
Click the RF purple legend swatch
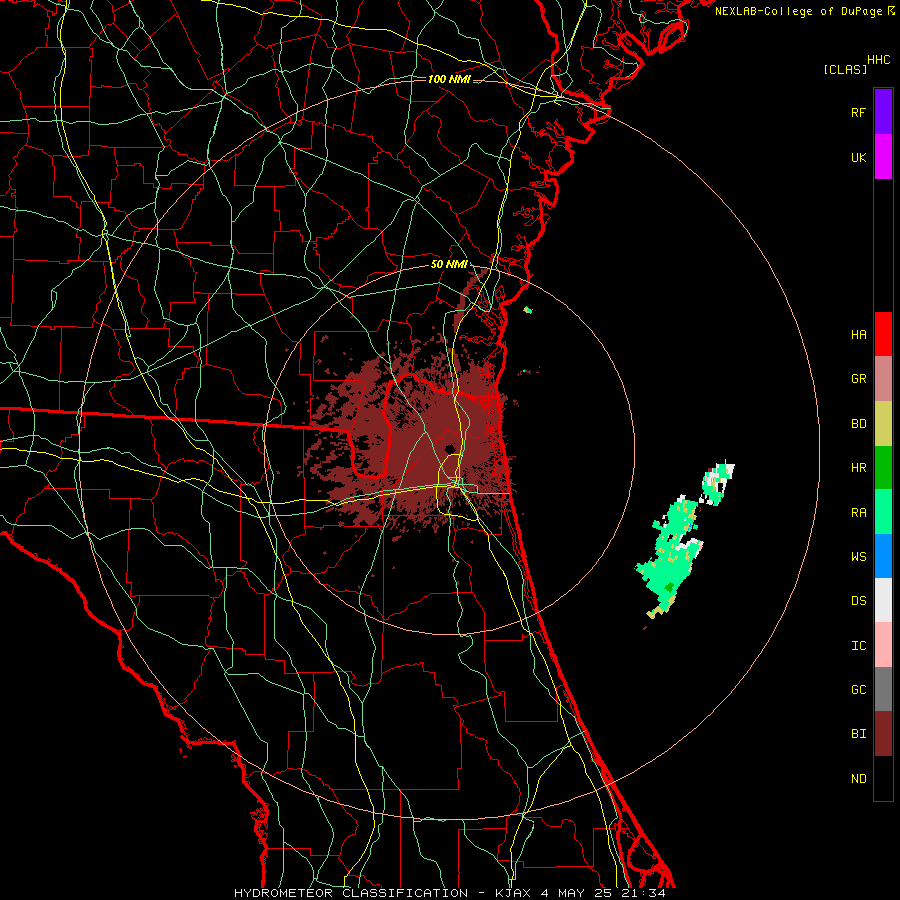click(x=883, y=112)
